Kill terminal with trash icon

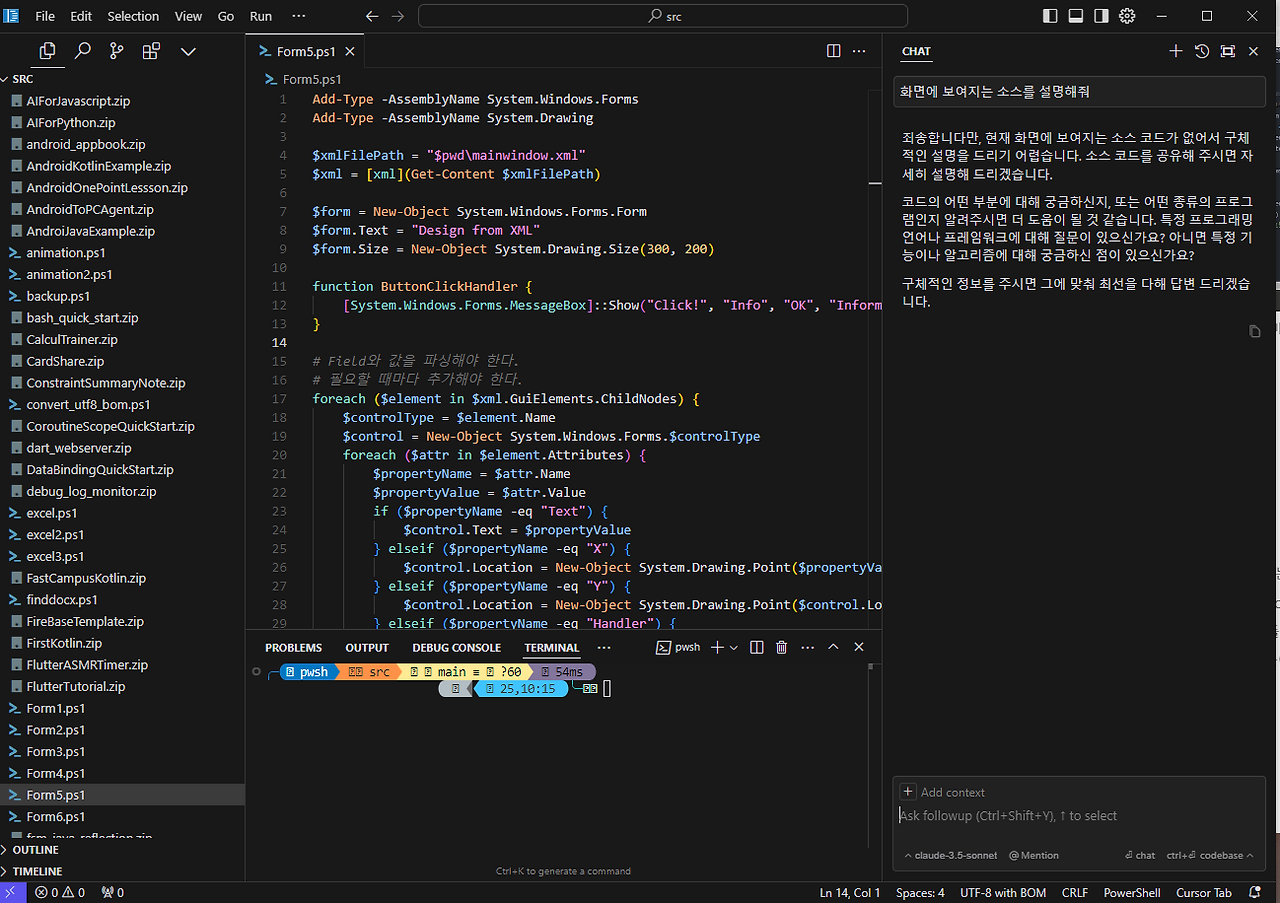tap(782, 648)
